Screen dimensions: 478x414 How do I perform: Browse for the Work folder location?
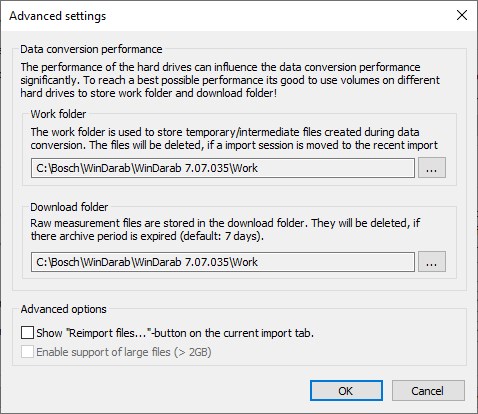tap(432, 168)
